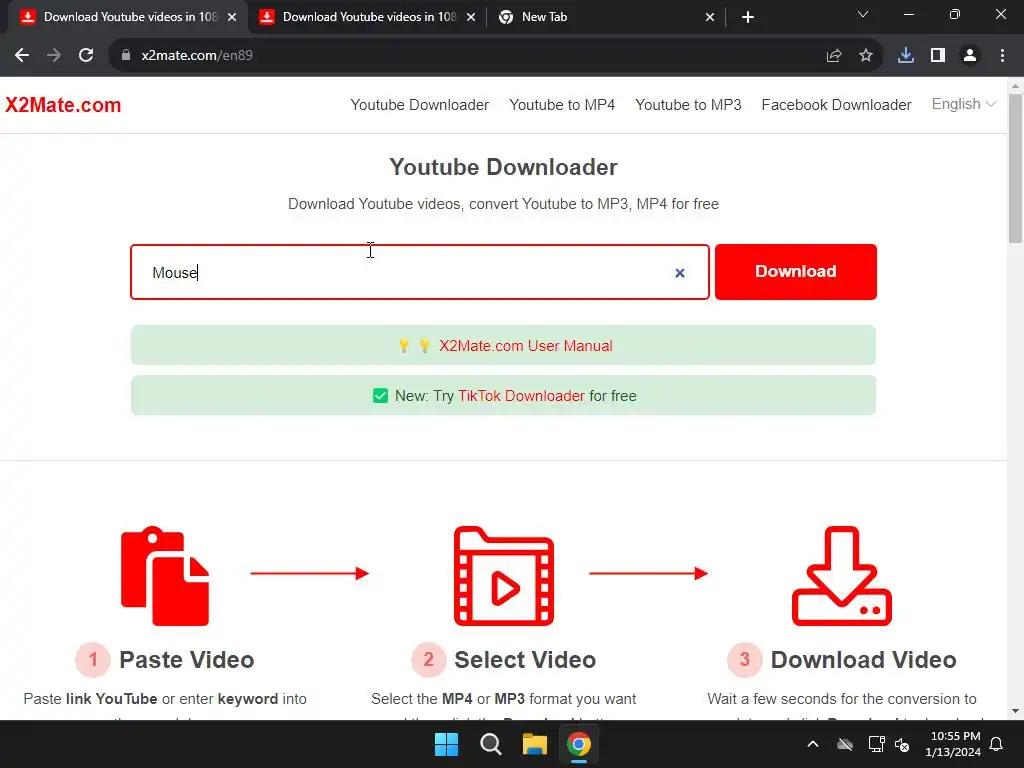Switch to the New Tab tab
The image size is (1024, 768).
coord(602,17)
